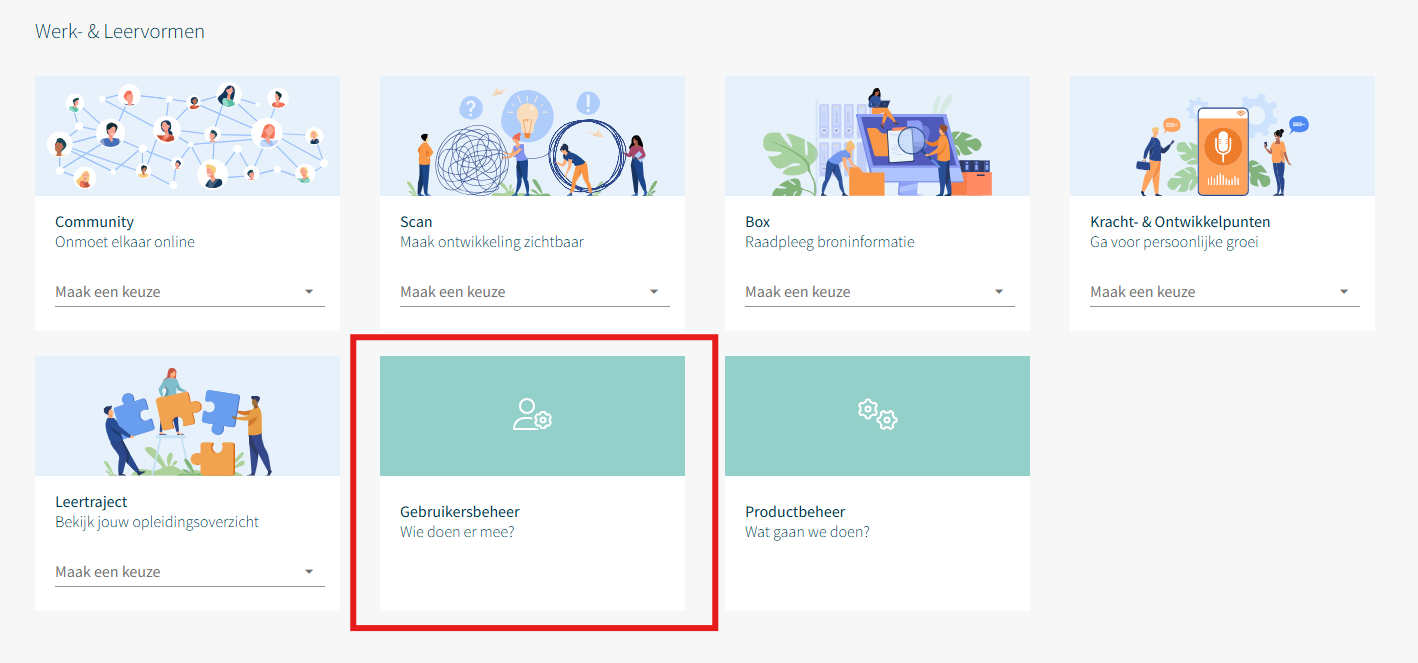
Task: Open the Leertraject 'Maak een keuze' dropdown
Action: [189, 572]
